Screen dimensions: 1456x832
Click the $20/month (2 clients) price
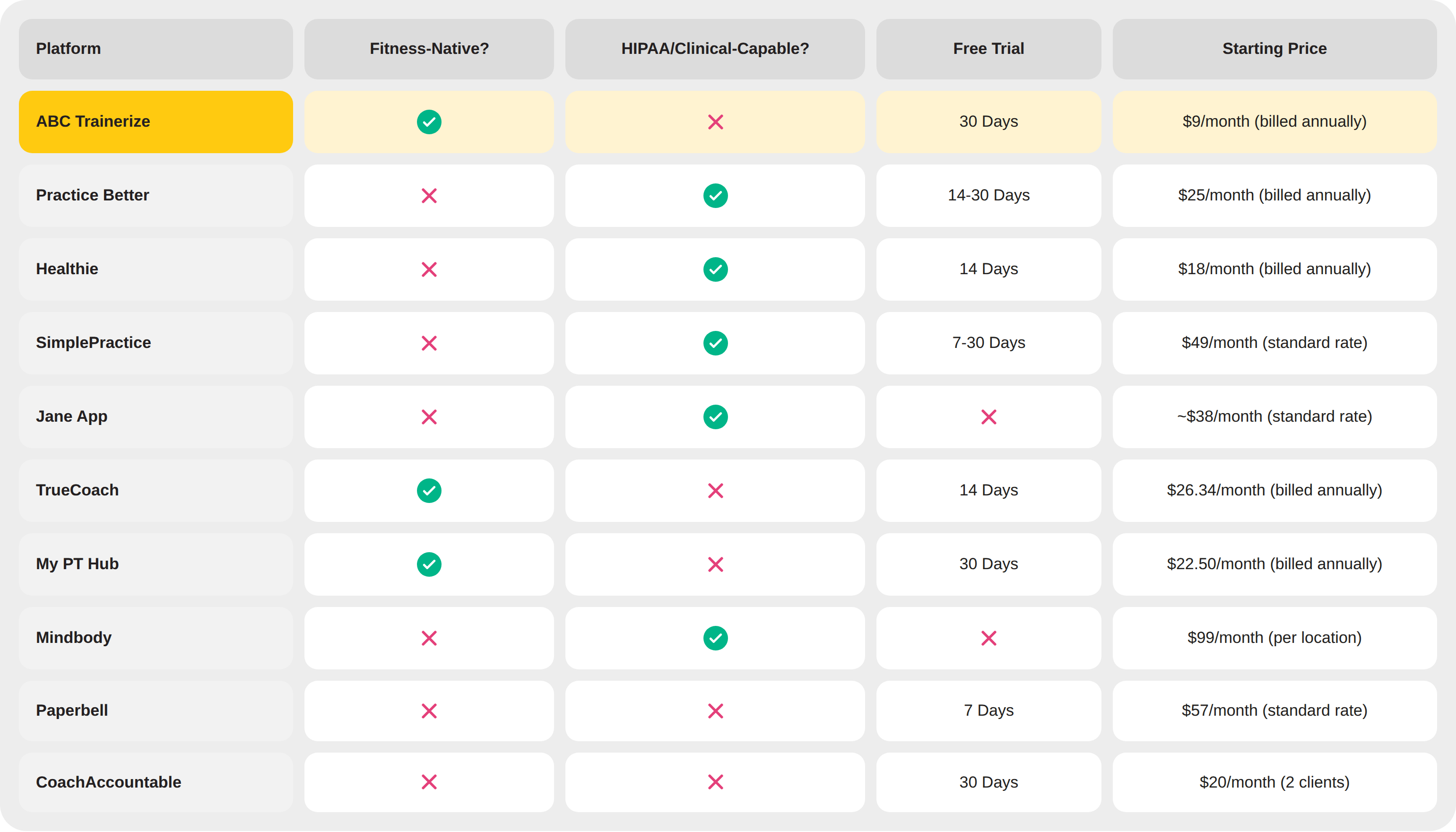coord(1275,782)
